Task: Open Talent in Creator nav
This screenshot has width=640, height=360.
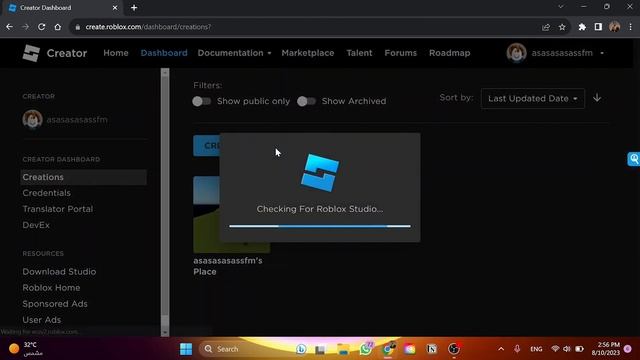Action: coord(359,53)
